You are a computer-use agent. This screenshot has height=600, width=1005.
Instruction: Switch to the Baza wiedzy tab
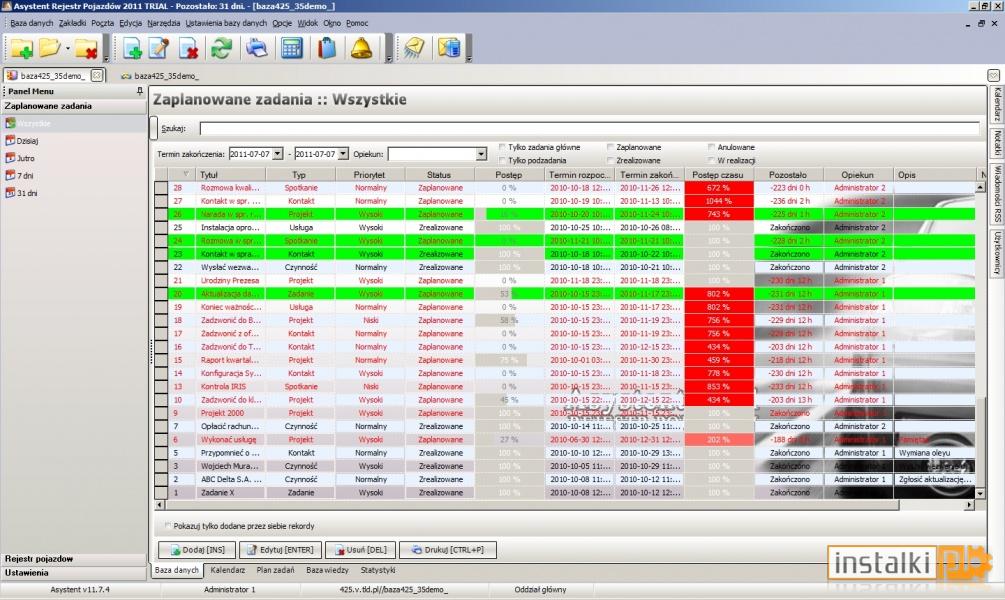click(x=328, y=570)
